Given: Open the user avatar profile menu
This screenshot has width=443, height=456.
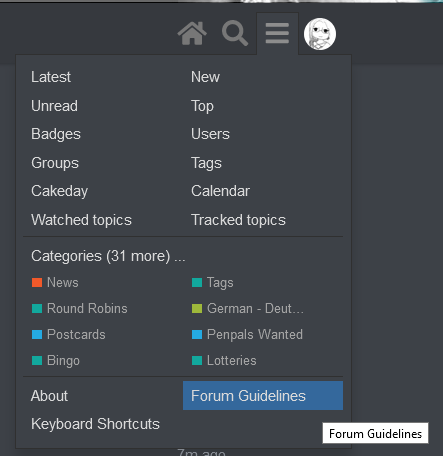Looking at the screenshot, I should click(x=320, y=34).
